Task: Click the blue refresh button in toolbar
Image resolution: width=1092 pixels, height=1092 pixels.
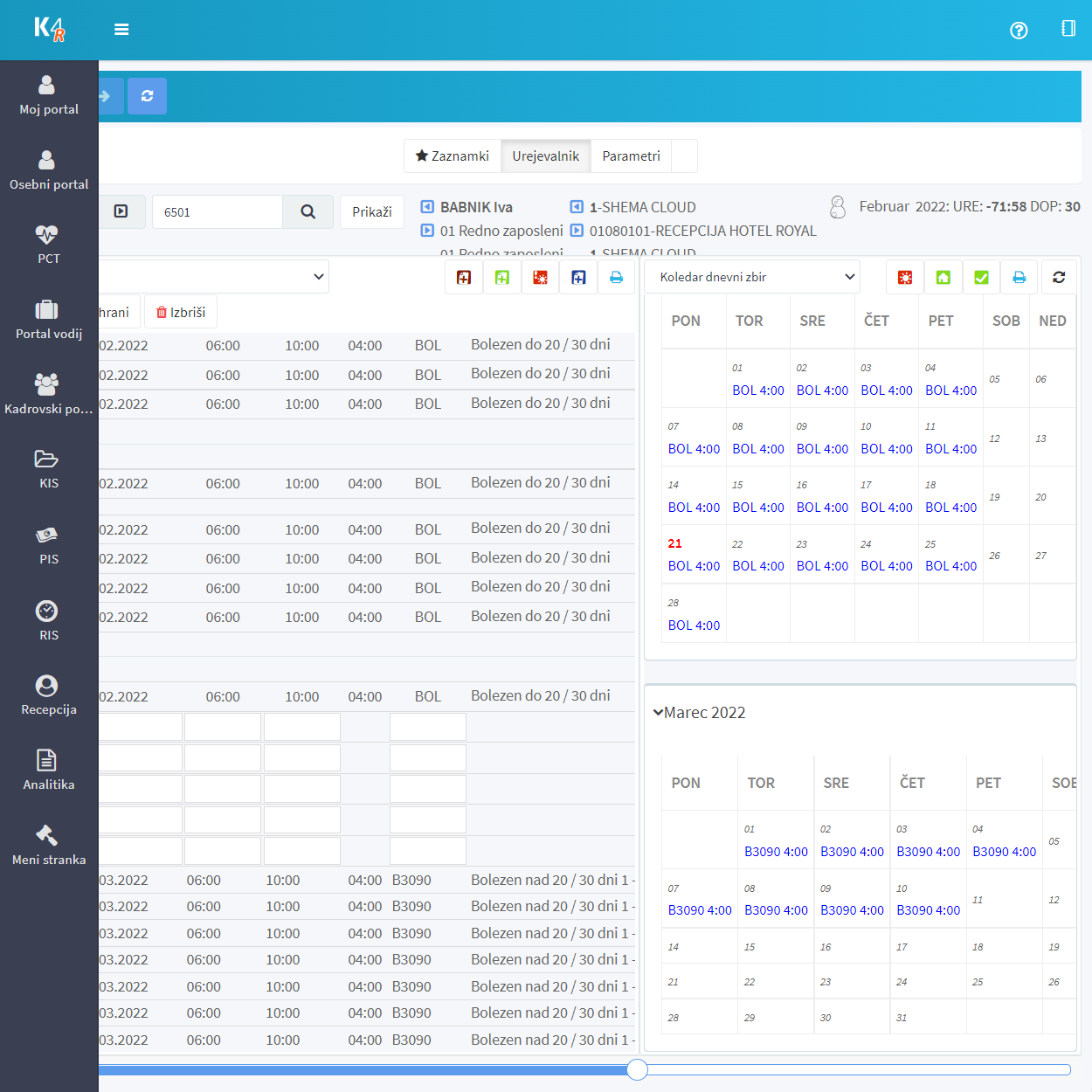Action: click(147, 96)
